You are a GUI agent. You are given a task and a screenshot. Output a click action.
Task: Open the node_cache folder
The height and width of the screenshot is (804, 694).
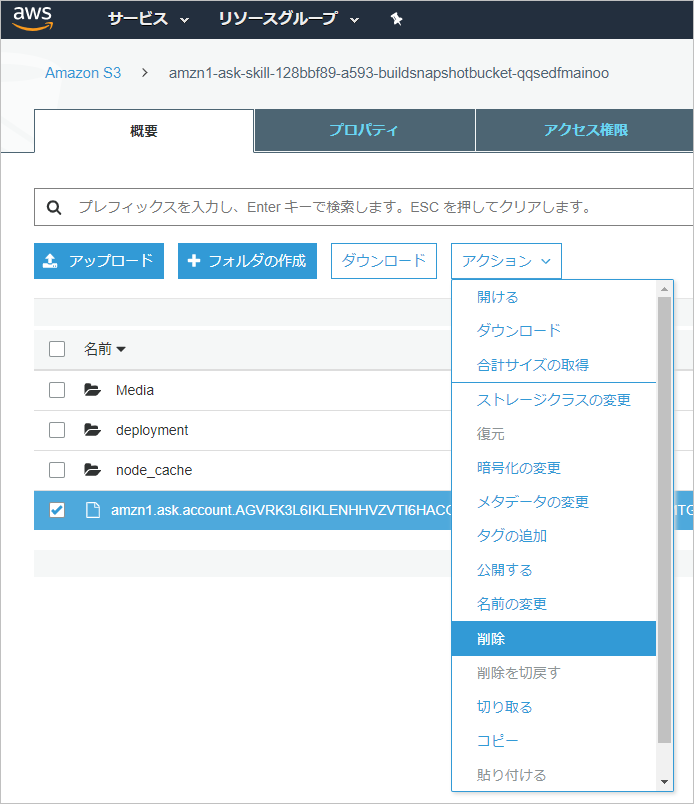(x=154, y=470)
